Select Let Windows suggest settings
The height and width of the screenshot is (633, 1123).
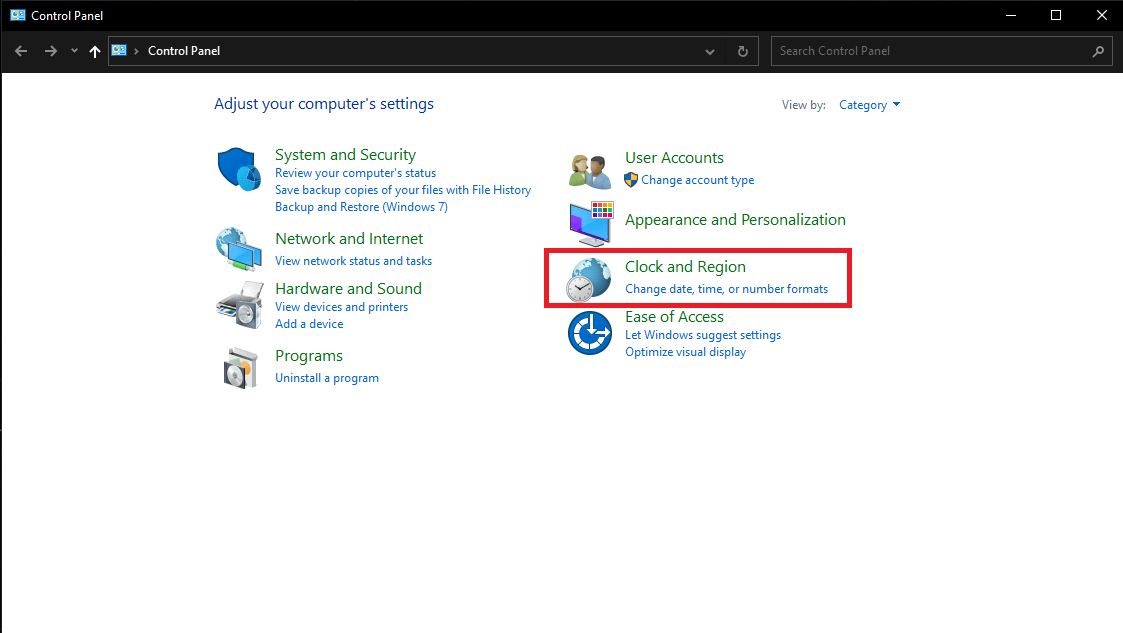[703, 335]
